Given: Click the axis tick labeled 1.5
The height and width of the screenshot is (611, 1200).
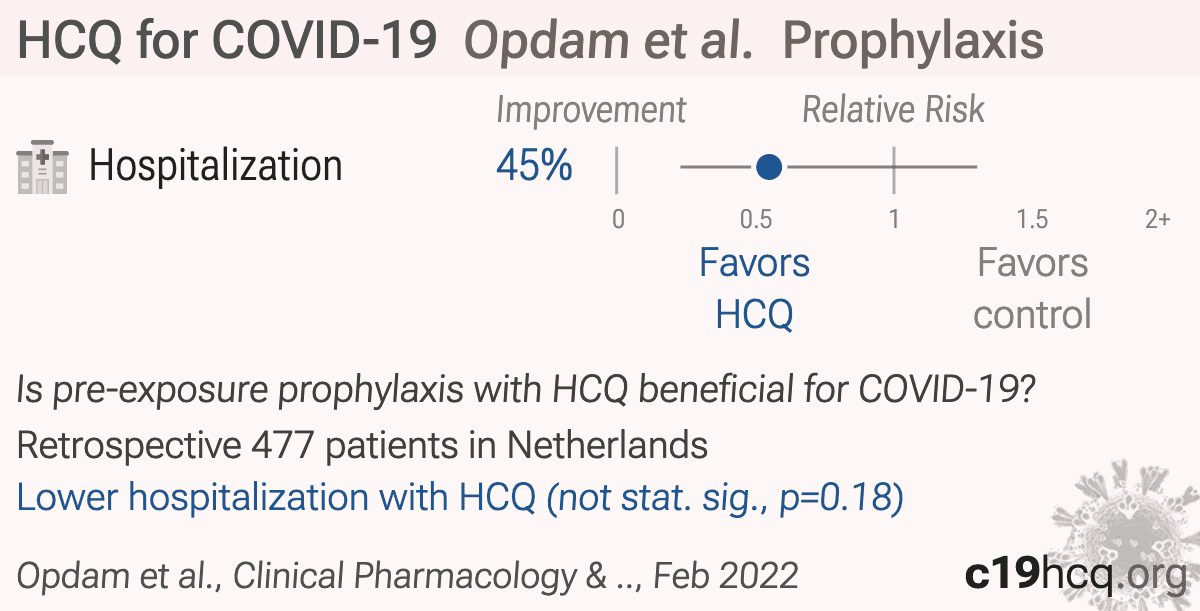Looking at the screenshot, I should (x=1032, y=219).
